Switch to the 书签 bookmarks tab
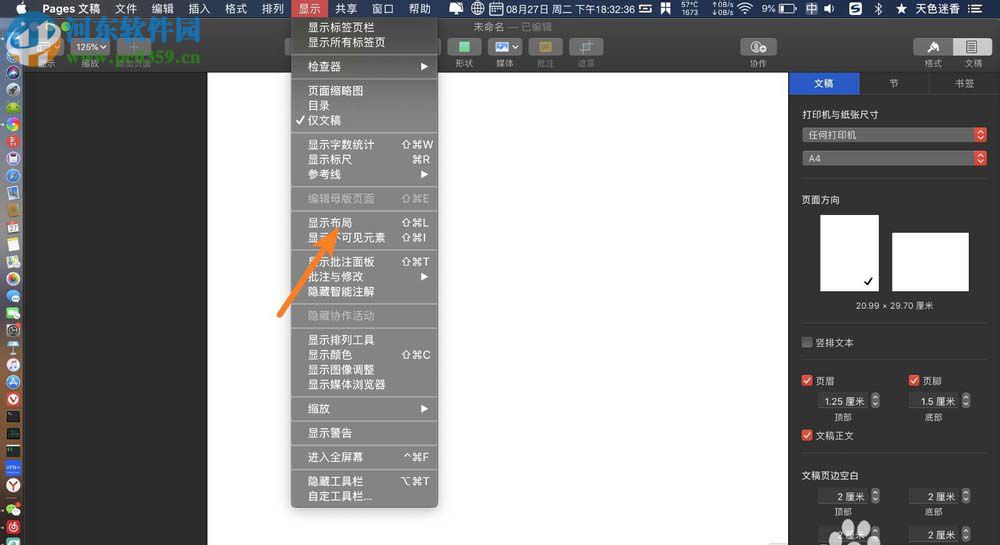The height and width of the screenshot is (545, 1000). coord(964,84)
